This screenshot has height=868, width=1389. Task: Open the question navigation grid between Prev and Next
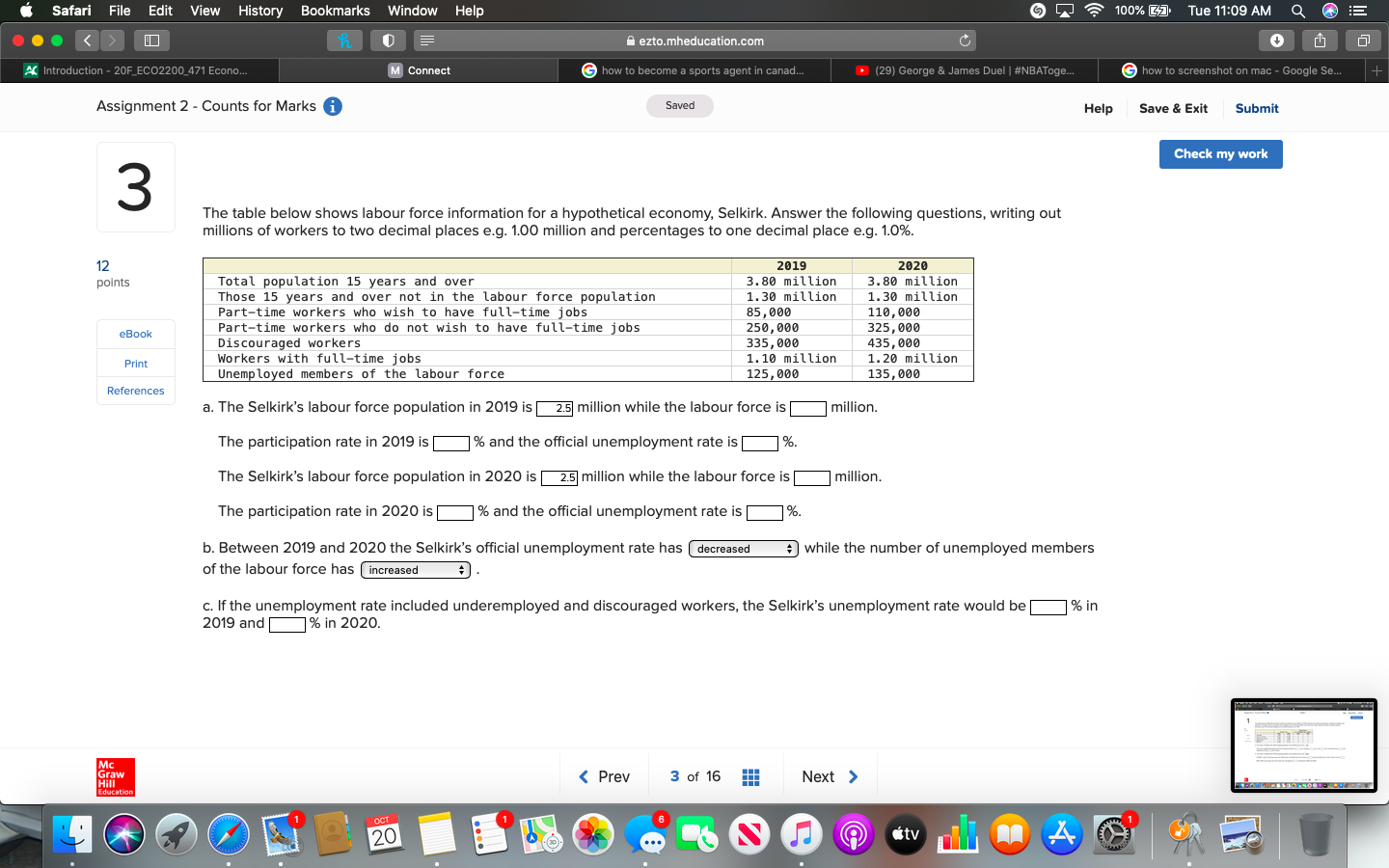point(750,776)
